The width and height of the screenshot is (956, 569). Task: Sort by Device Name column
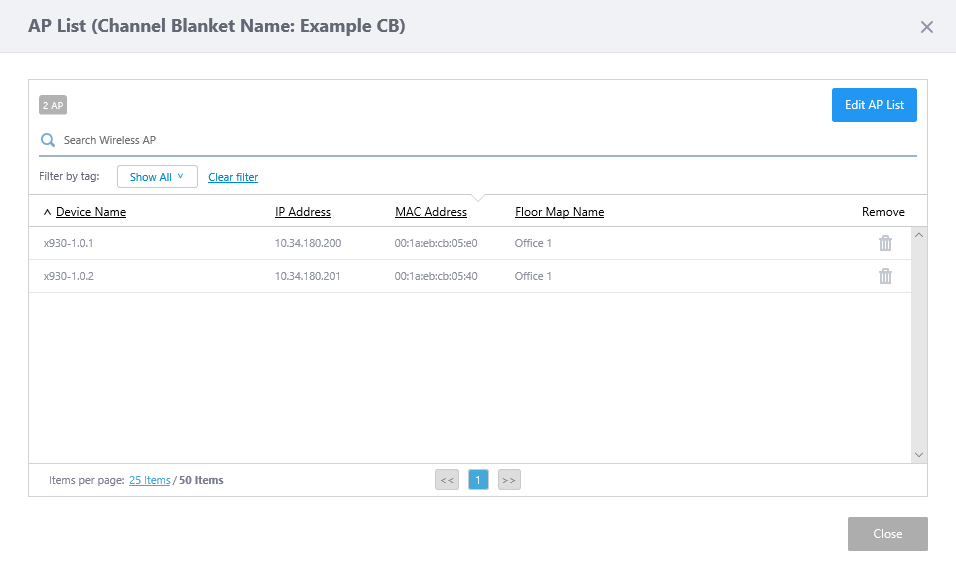91,212
